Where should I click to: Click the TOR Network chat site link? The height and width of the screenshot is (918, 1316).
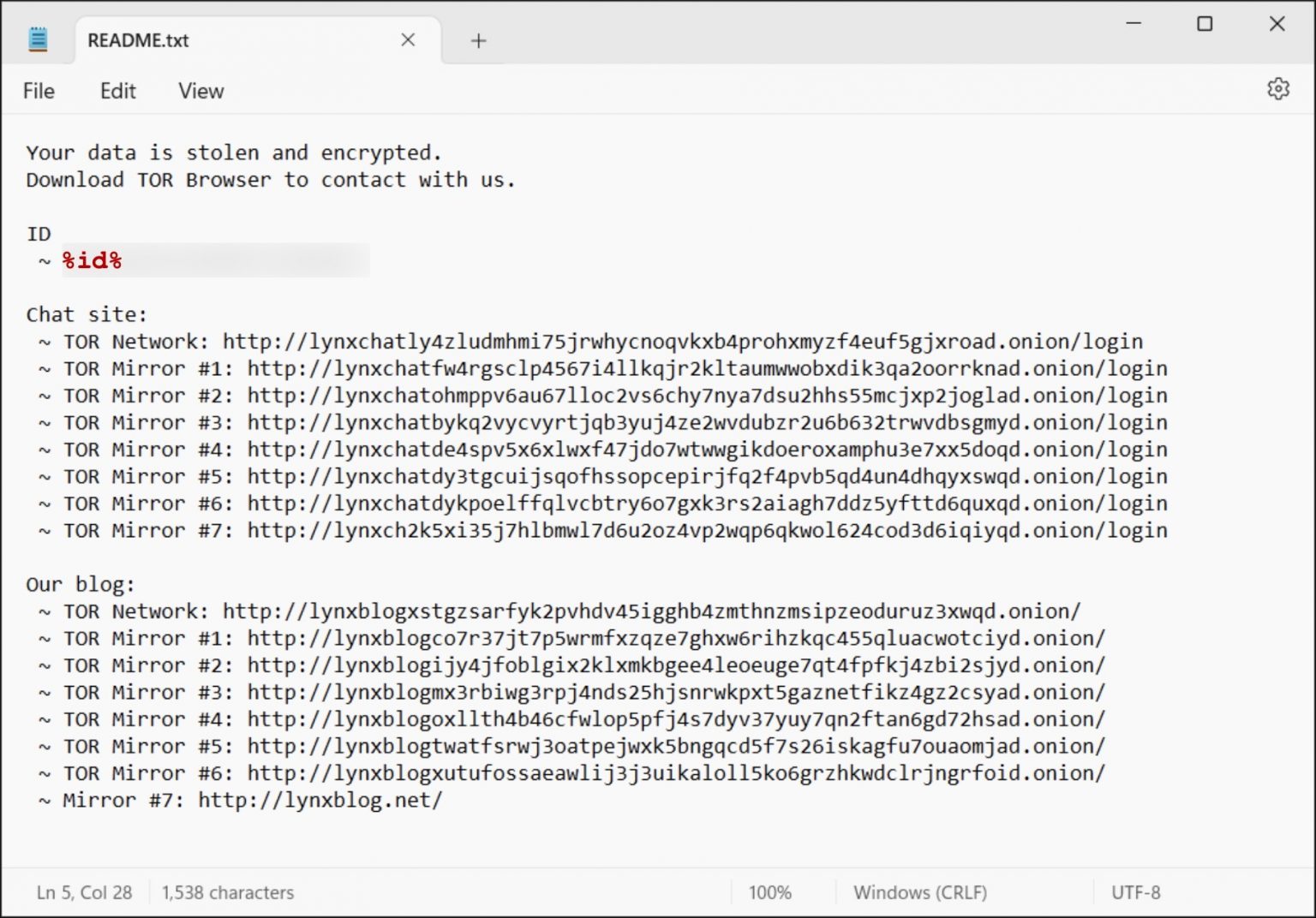click(x=681, y=341)
